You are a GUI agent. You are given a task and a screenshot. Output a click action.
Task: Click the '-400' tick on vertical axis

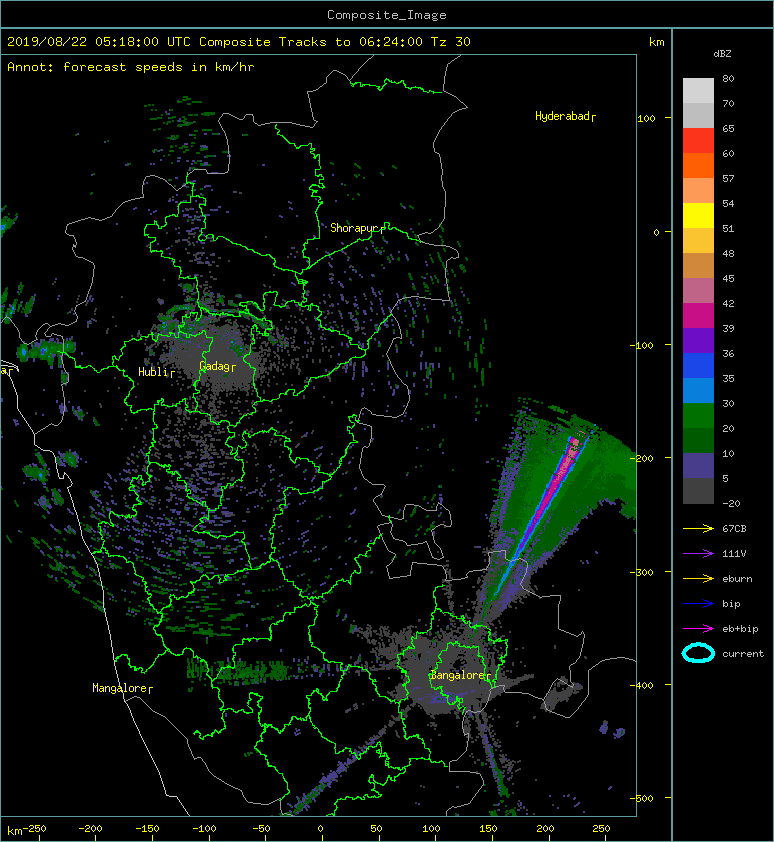point(642,685)
